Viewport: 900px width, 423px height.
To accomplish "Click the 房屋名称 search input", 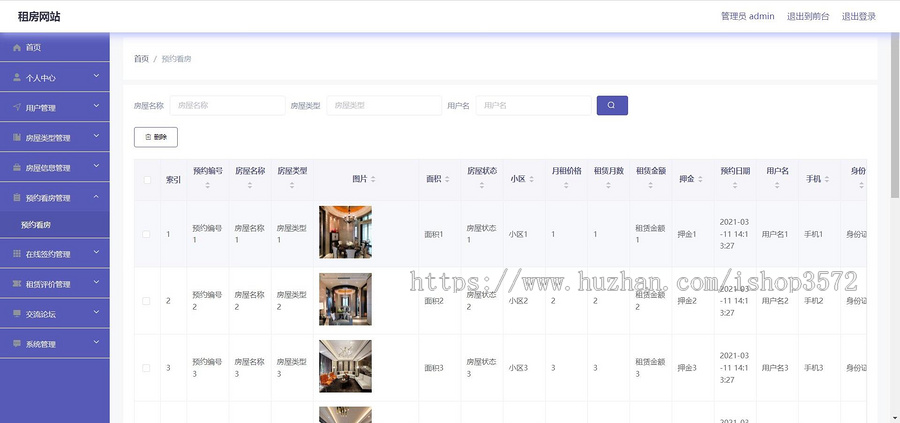I will [x=227, y=105].
